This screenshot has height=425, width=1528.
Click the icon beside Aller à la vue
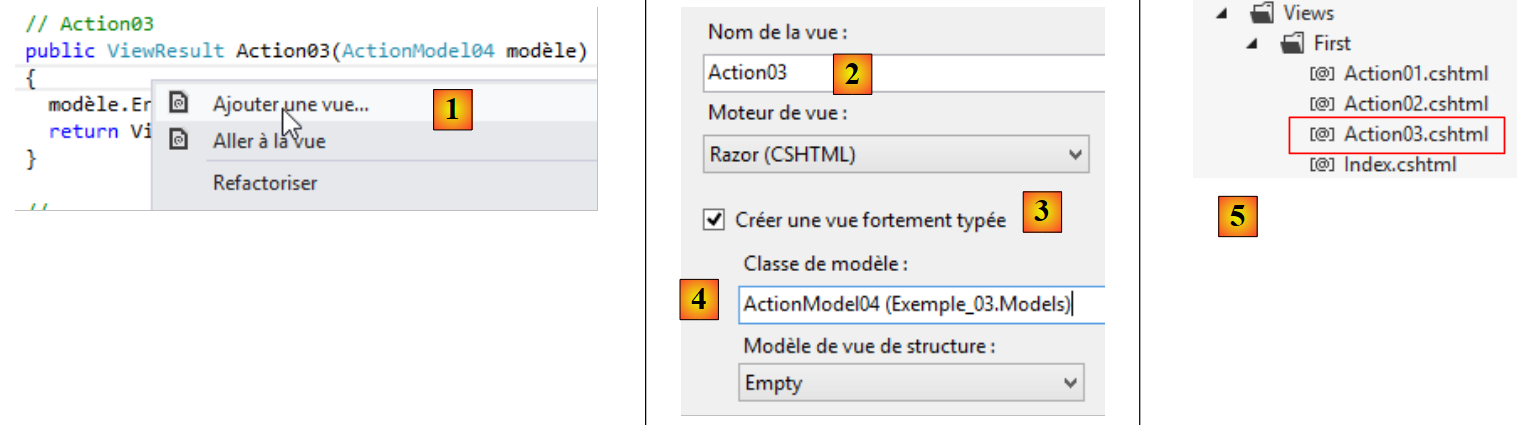pos(178,141)
